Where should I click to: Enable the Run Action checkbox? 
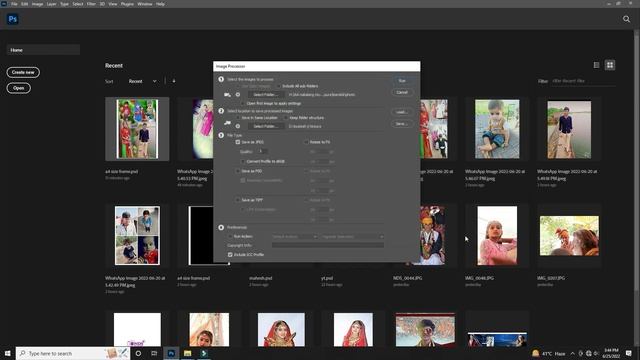230,236
